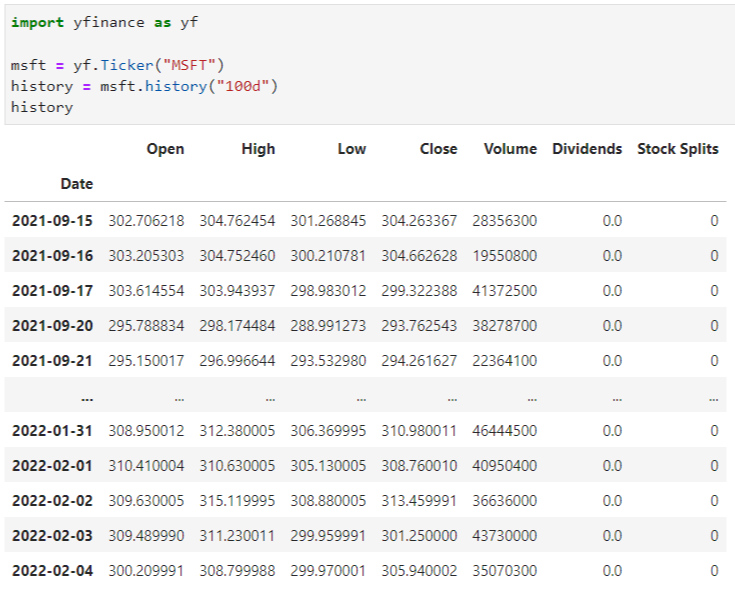This screenshot has width=735, height=589.
Task: Click High value 312.380005
Action: [237, 431]
